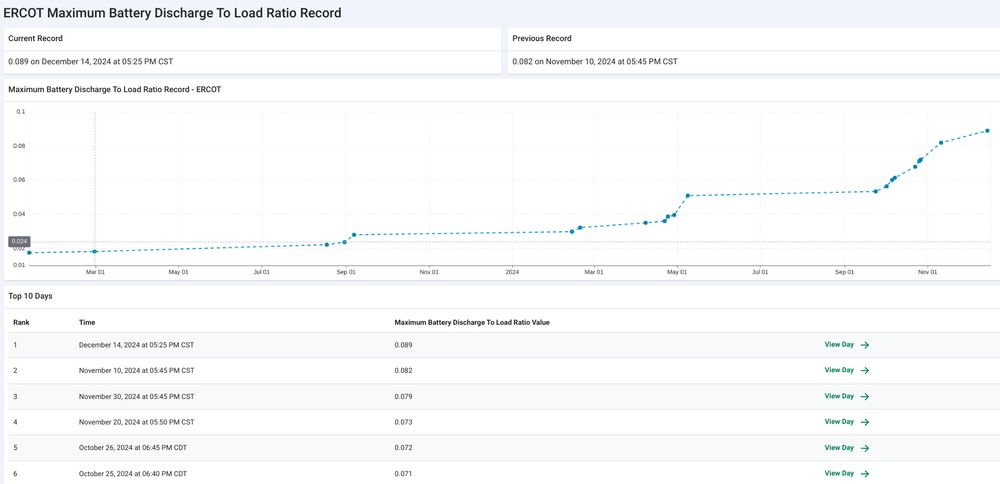Click the 0.072 value in table
This screenshot has width=1000, height=484.
[x=403, y=448]
